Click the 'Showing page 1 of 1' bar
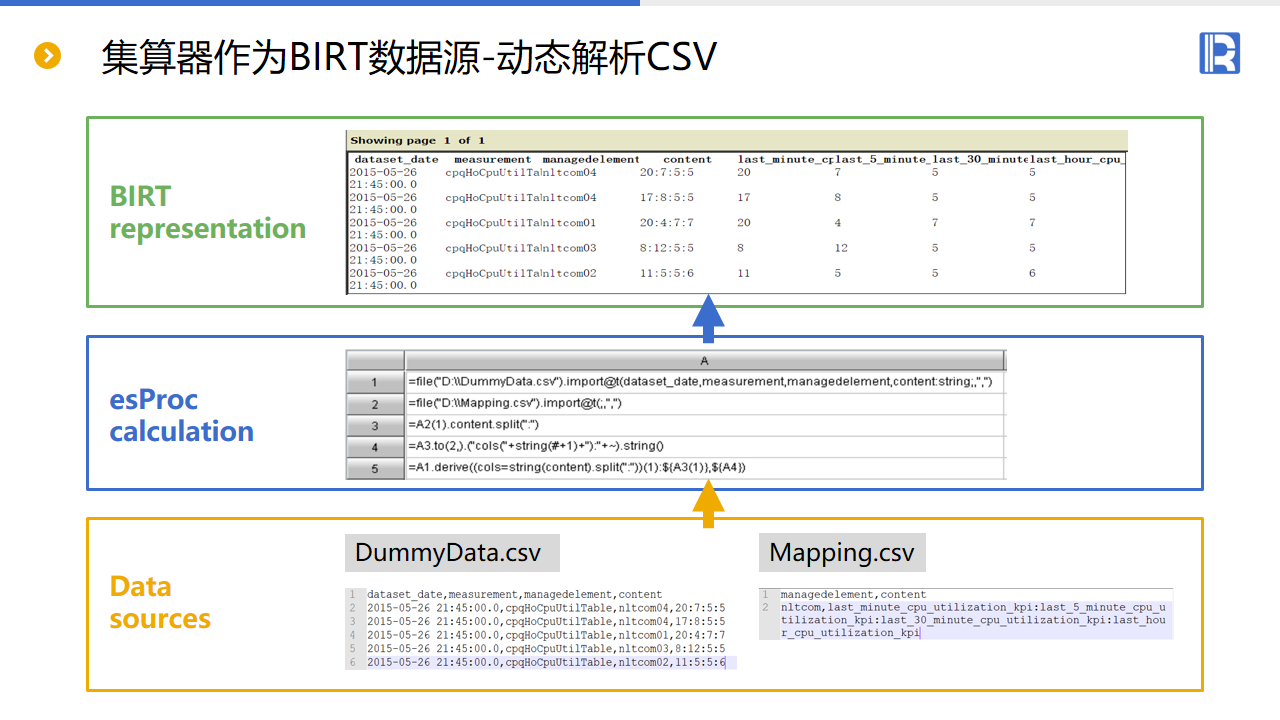1280x720 pixels. tap(736, 140)
